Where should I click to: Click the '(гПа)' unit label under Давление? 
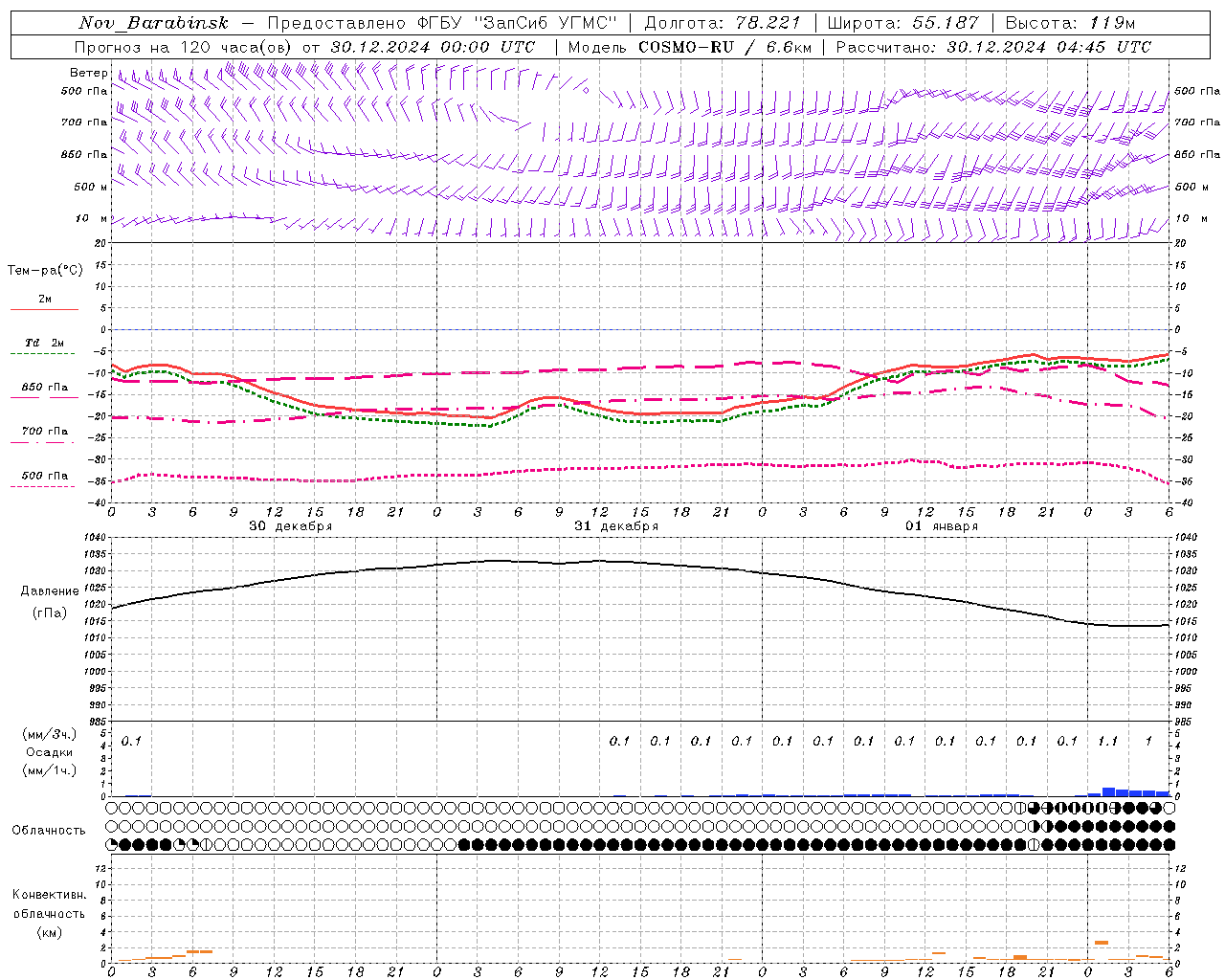coord(50,612)
